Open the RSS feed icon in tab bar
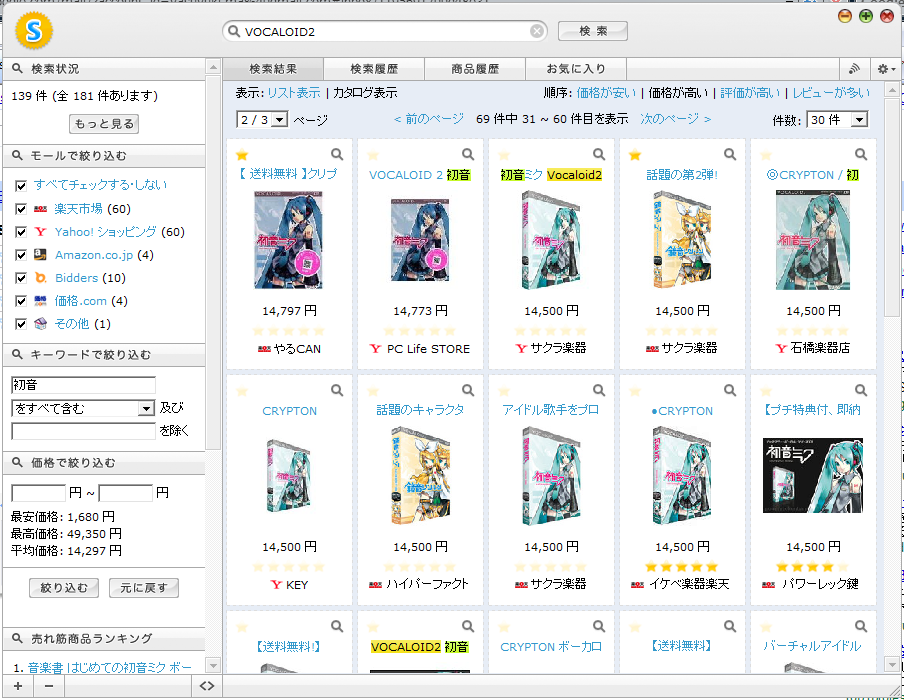The image size is (904, 700). point(854,69)
